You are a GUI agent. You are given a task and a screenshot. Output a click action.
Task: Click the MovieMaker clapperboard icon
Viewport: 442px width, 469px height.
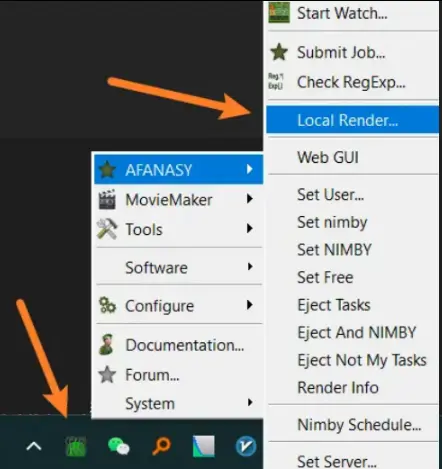point(107,200)
